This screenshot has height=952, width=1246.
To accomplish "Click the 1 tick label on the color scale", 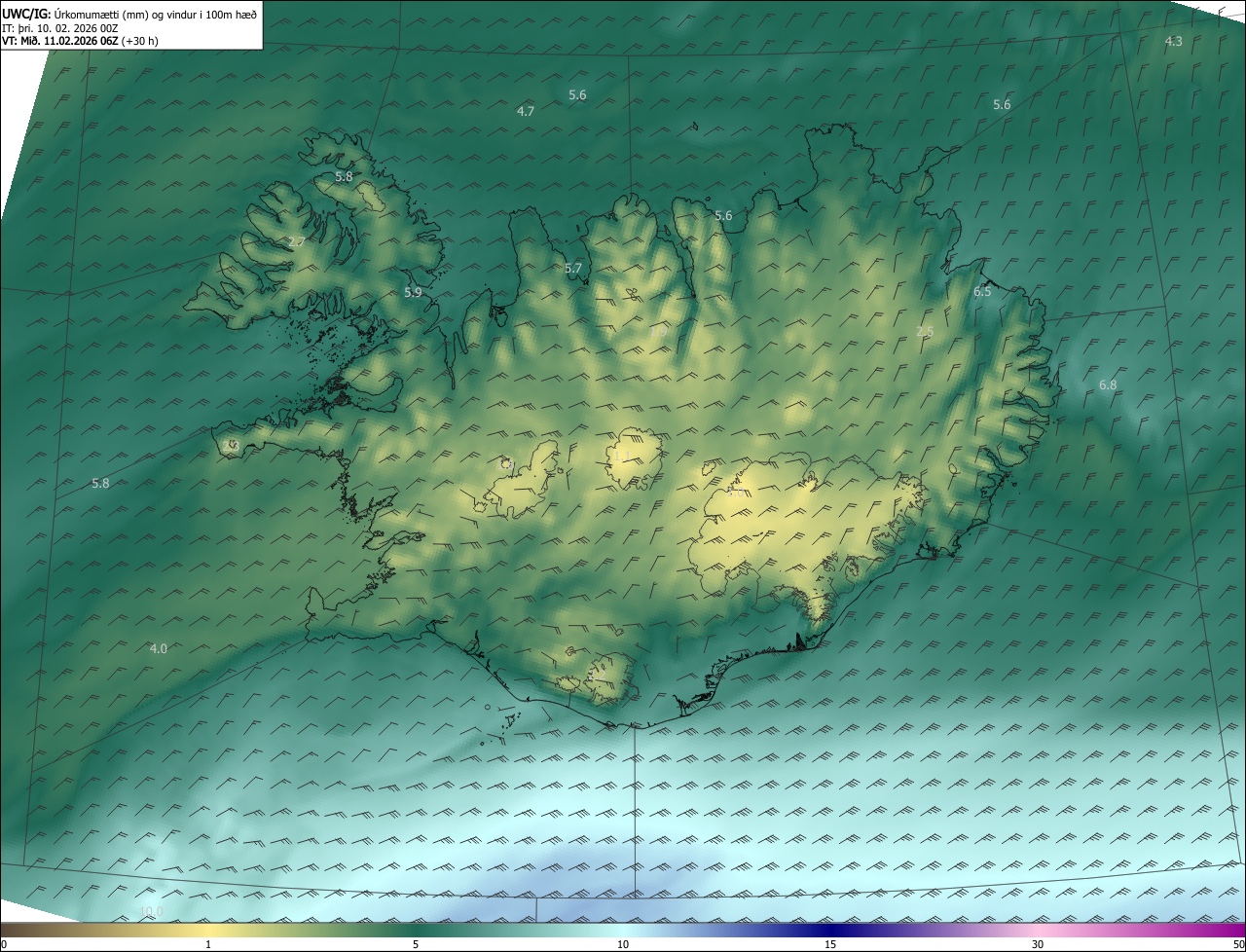I will coord(208,944).
